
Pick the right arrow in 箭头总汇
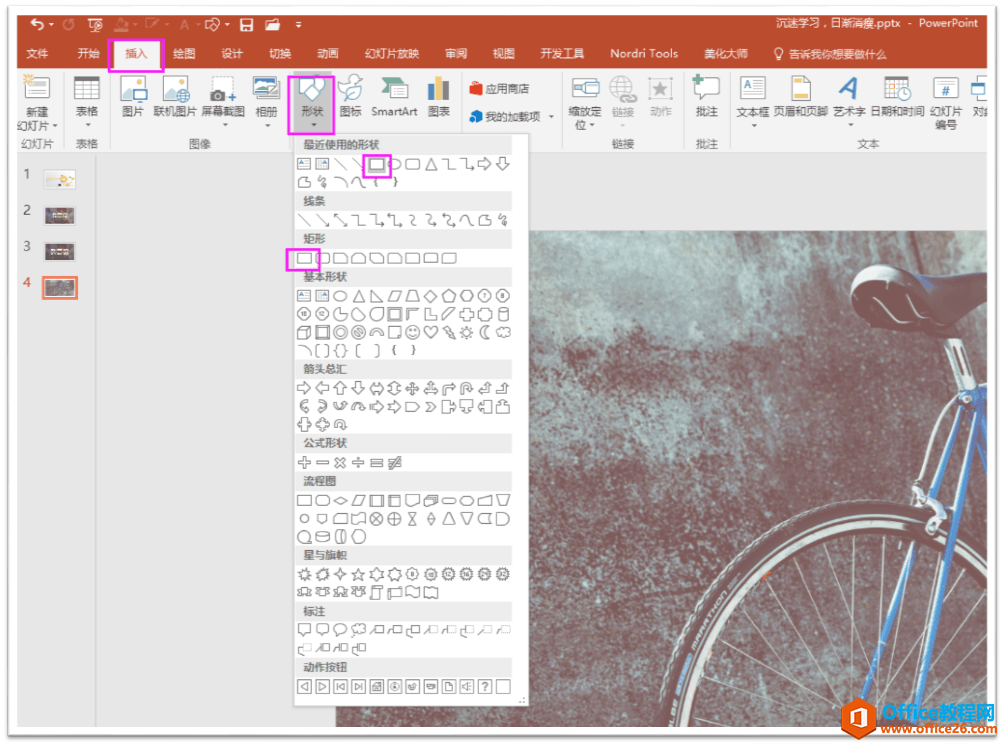coord(304,388)
